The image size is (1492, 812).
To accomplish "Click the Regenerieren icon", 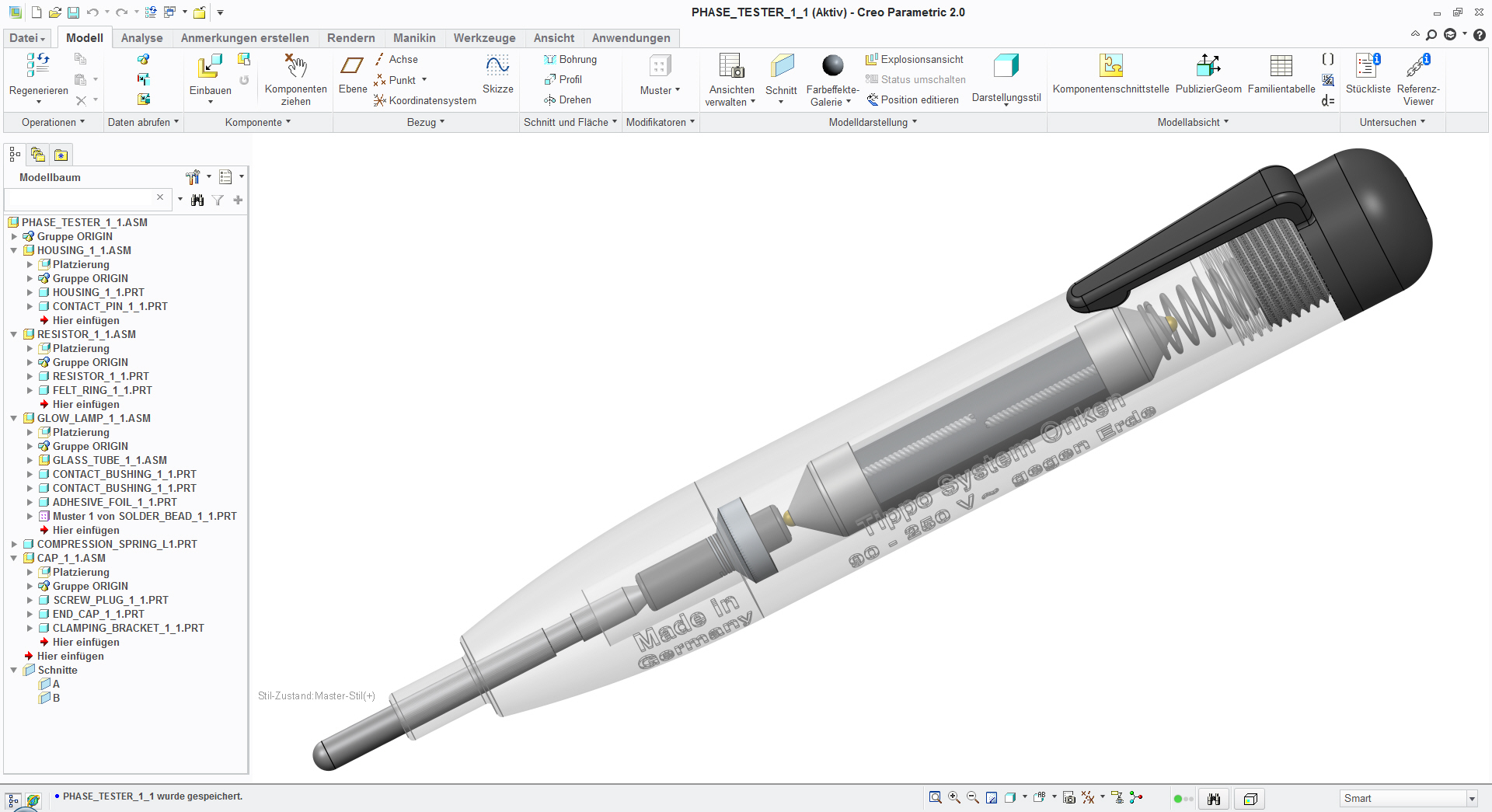I will (38, 65).
